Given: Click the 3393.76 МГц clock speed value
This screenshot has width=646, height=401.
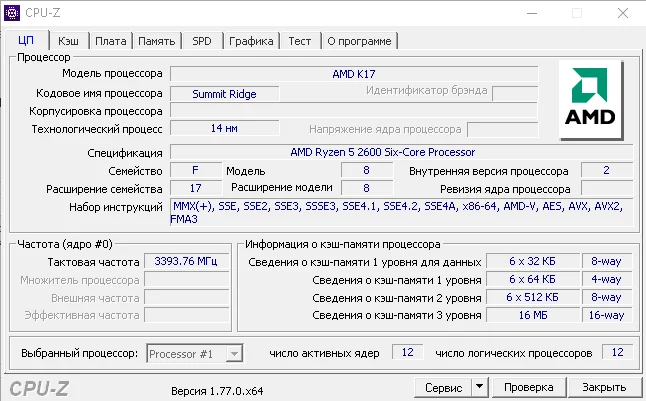Looking at the screenshot, I should click(x=186, y=261).
